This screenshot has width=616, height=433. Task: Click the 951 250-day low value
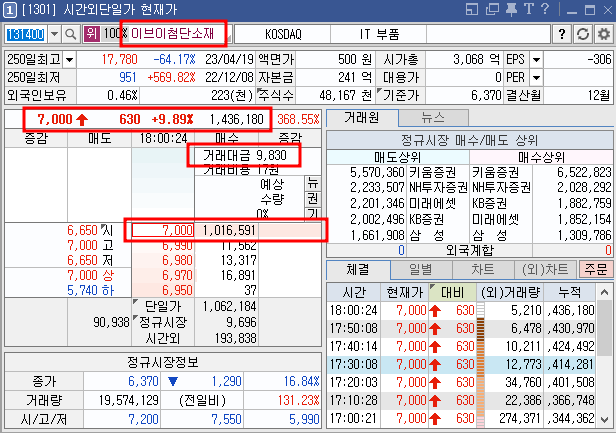coord(128,77)
